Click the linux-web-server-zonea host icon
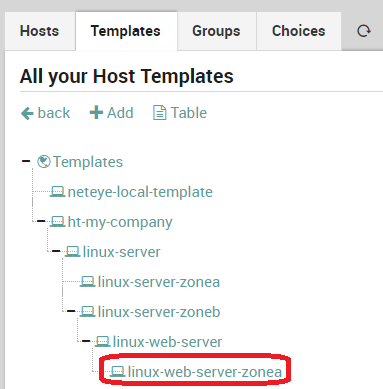Screen dimensions: 383x389 (117, 372)
